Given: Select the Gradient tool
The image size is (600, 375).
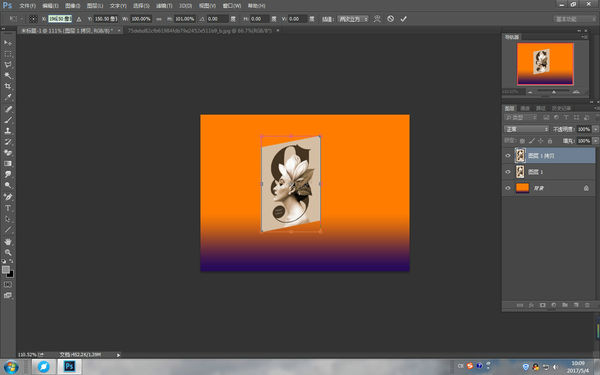Looking at the screenshot, I should [x=8, y=163].
